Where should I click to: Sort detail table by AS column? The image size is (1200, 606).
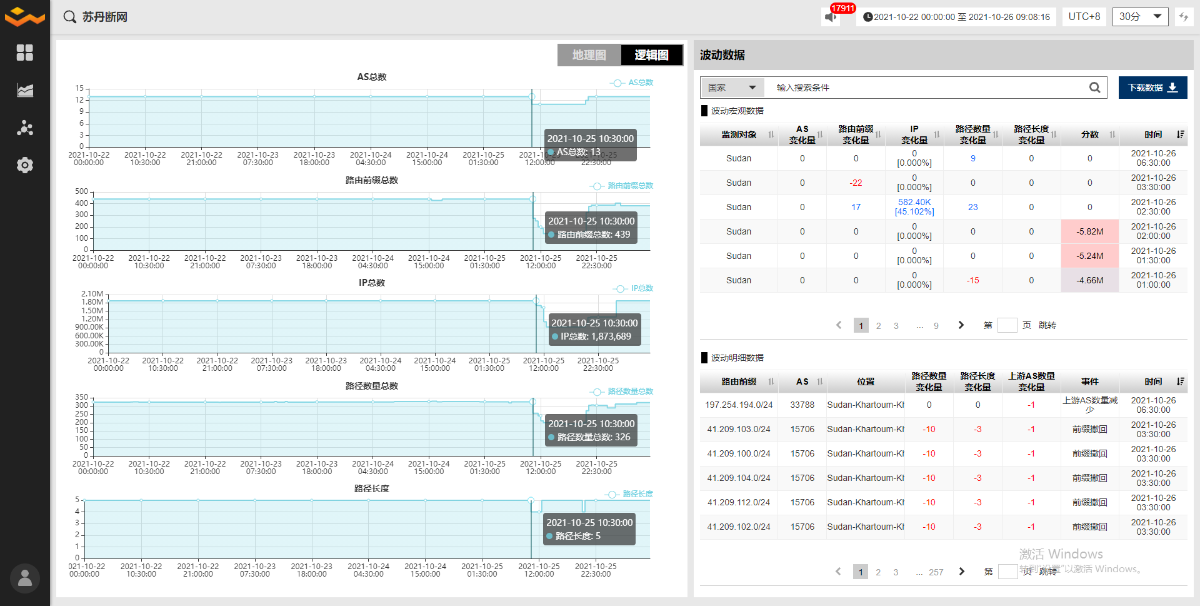click(820, 382)
